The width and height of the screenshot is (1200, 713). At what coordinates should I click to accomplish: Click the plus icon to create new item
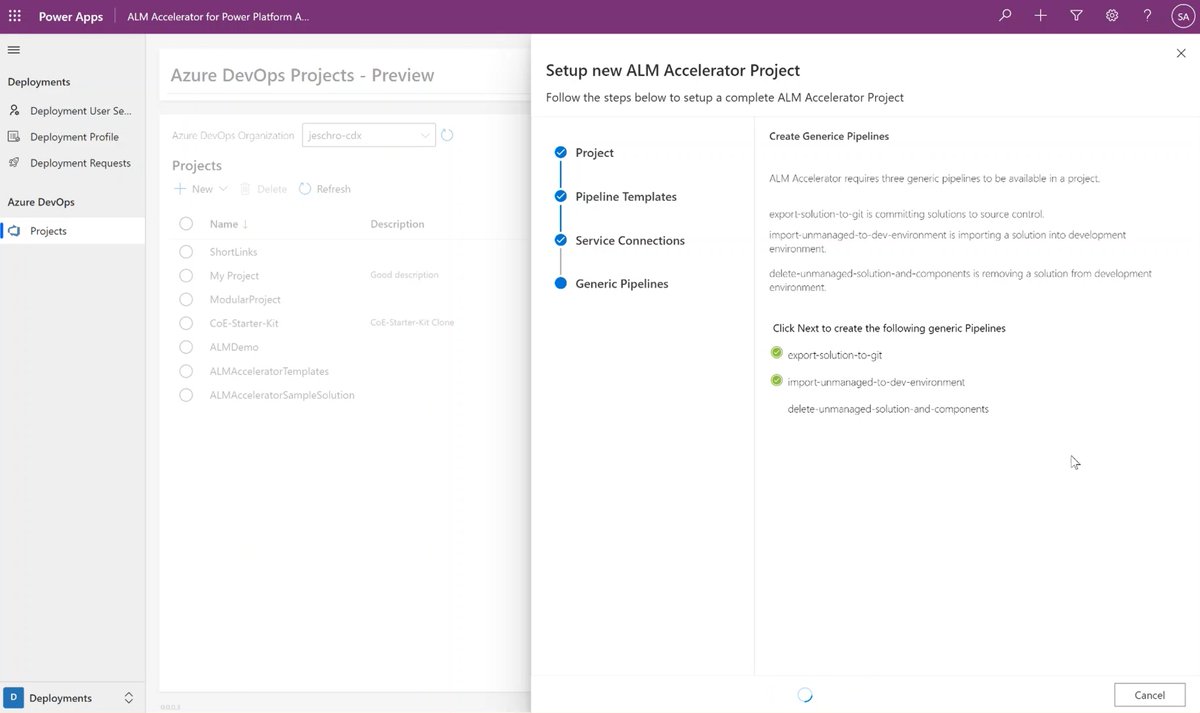(1040, 15)
